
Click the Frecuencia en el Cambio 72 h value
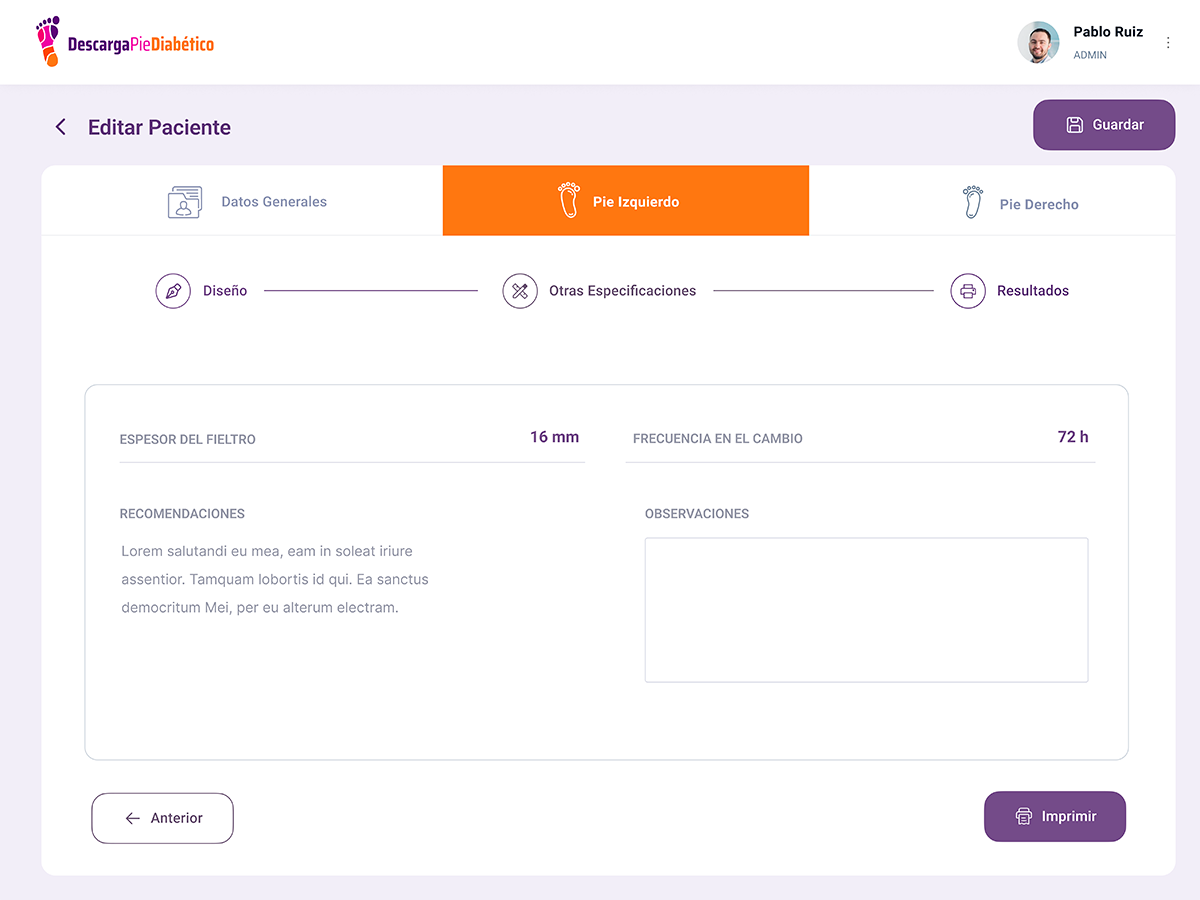point(1073,437)
